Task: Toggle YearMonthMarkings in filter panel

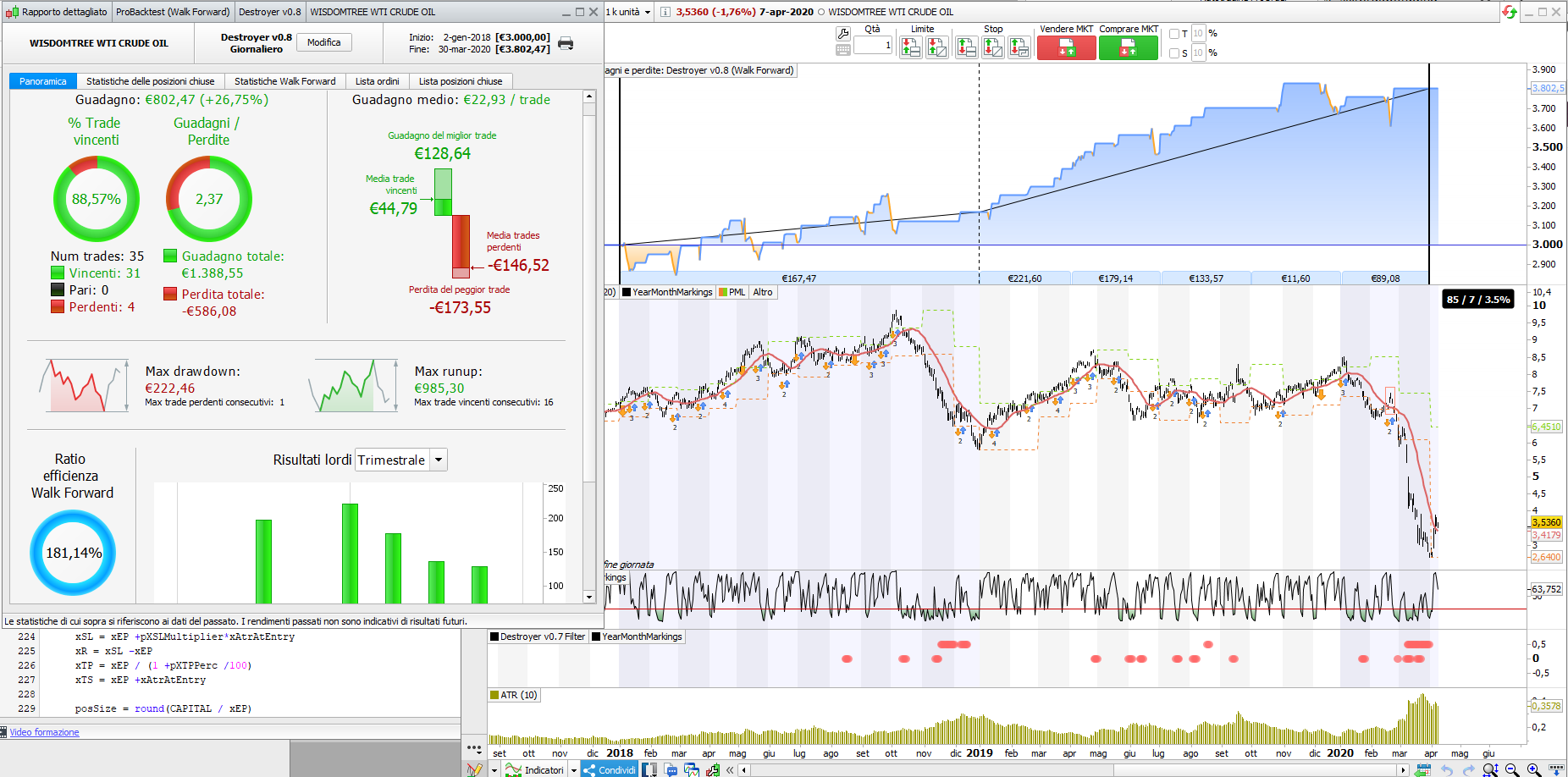Action: tap(637, 636)
